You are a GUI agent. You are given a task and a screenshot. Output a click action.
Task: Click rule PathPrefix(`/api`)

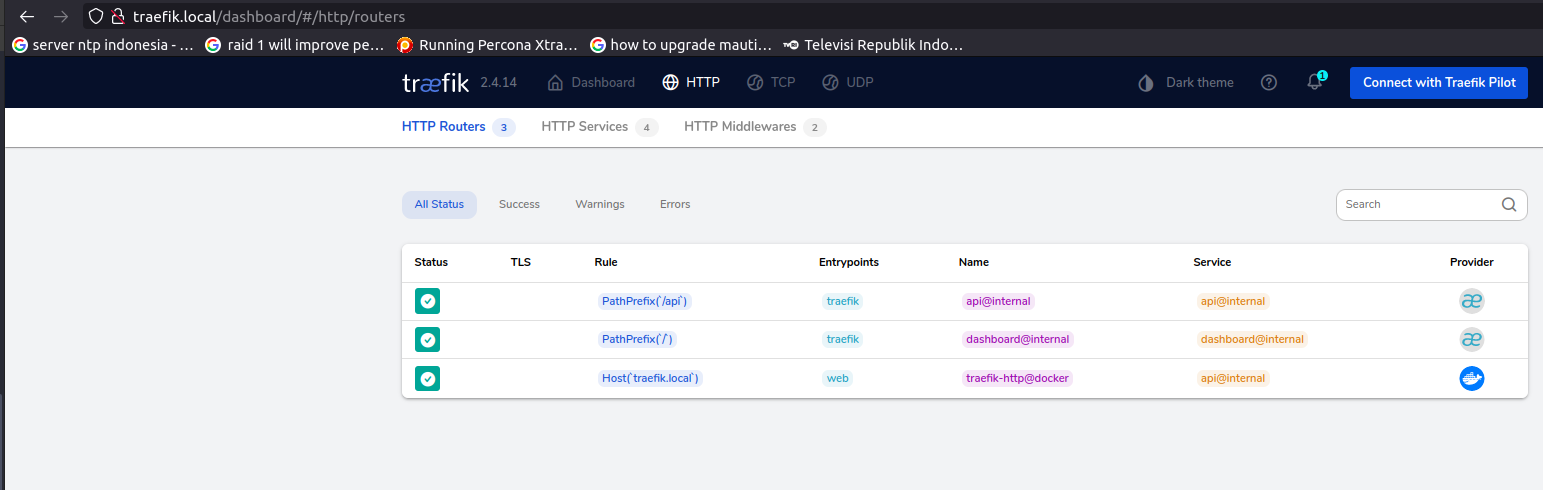pos(645,301)
